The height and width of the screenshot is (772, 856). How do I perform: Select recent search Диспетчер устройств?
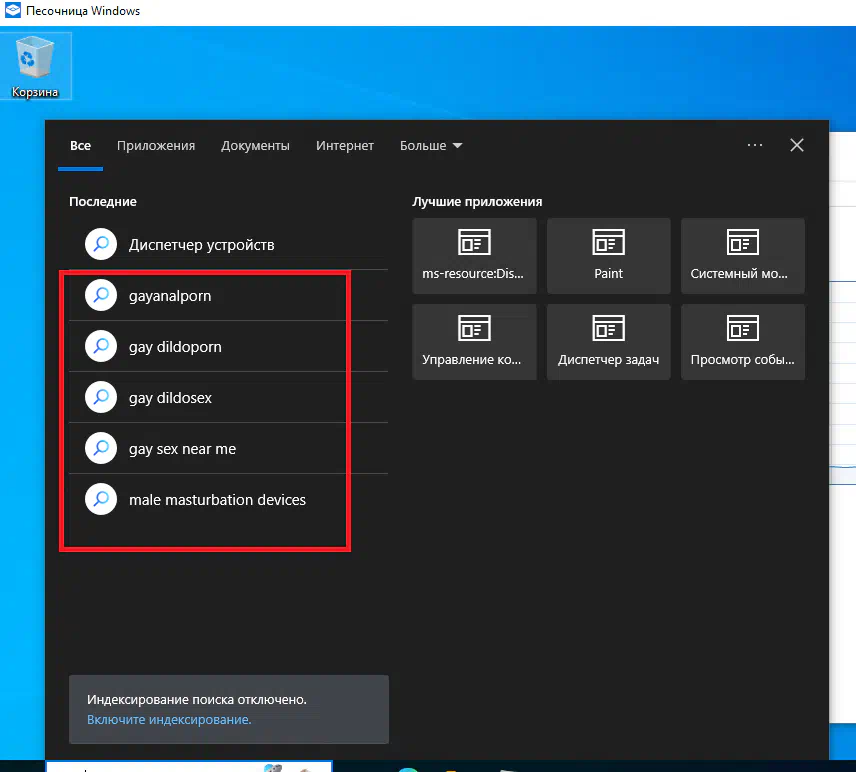228,245
